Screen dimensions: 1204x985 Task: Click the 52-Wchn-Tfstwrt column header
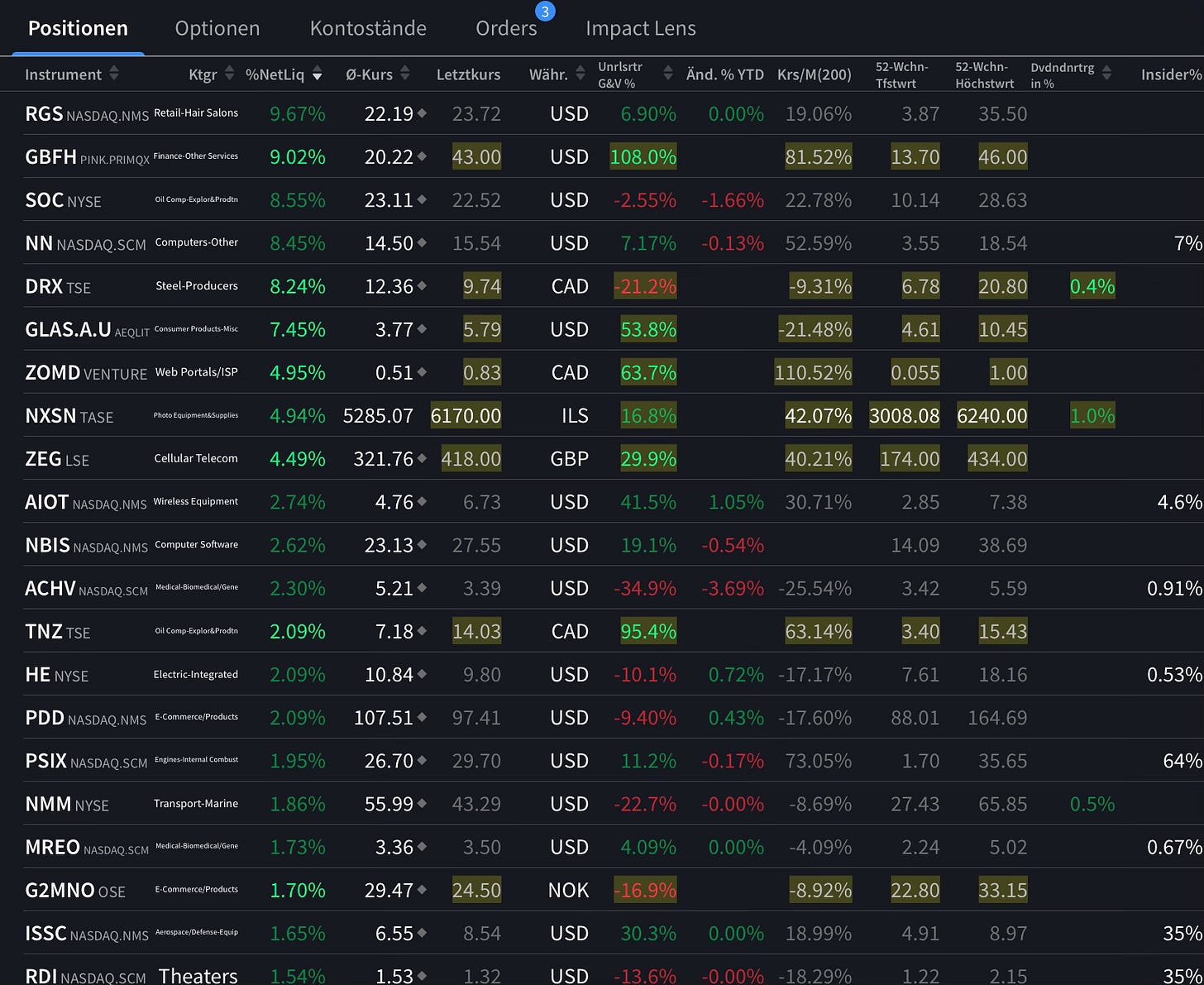click(902, 74)
